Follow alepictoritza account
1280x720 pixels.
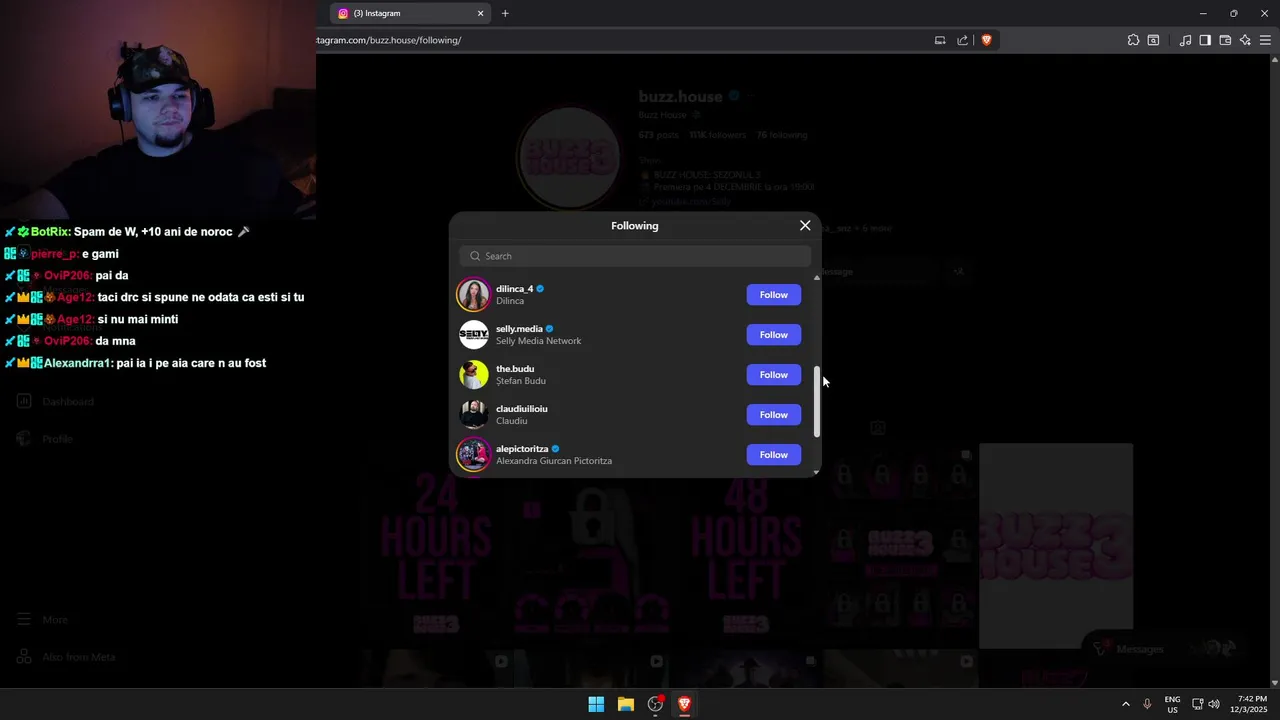(773, 455)
